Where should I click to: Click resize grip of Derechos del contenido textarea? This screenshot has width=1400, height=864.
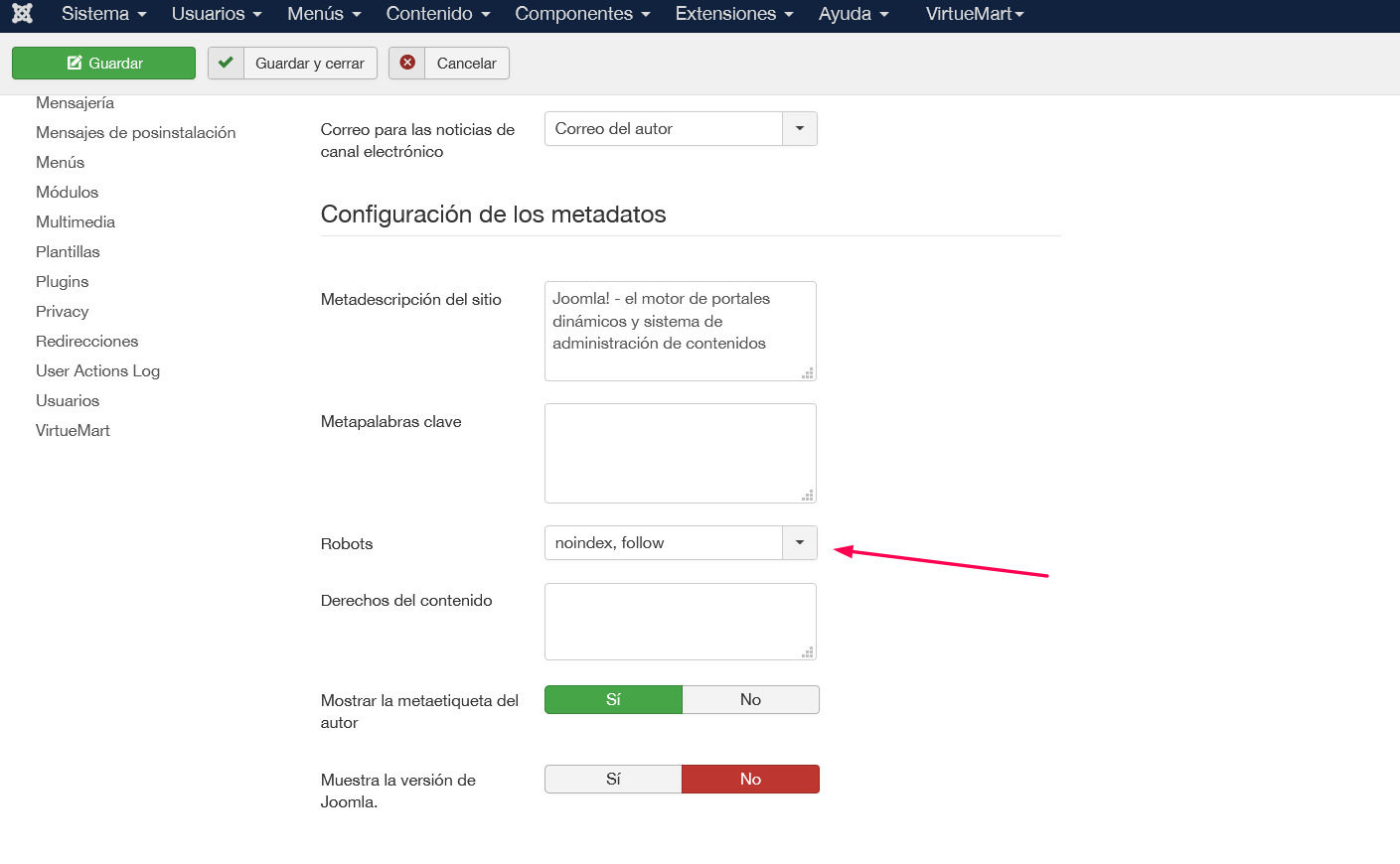click(x=808, y=651)
